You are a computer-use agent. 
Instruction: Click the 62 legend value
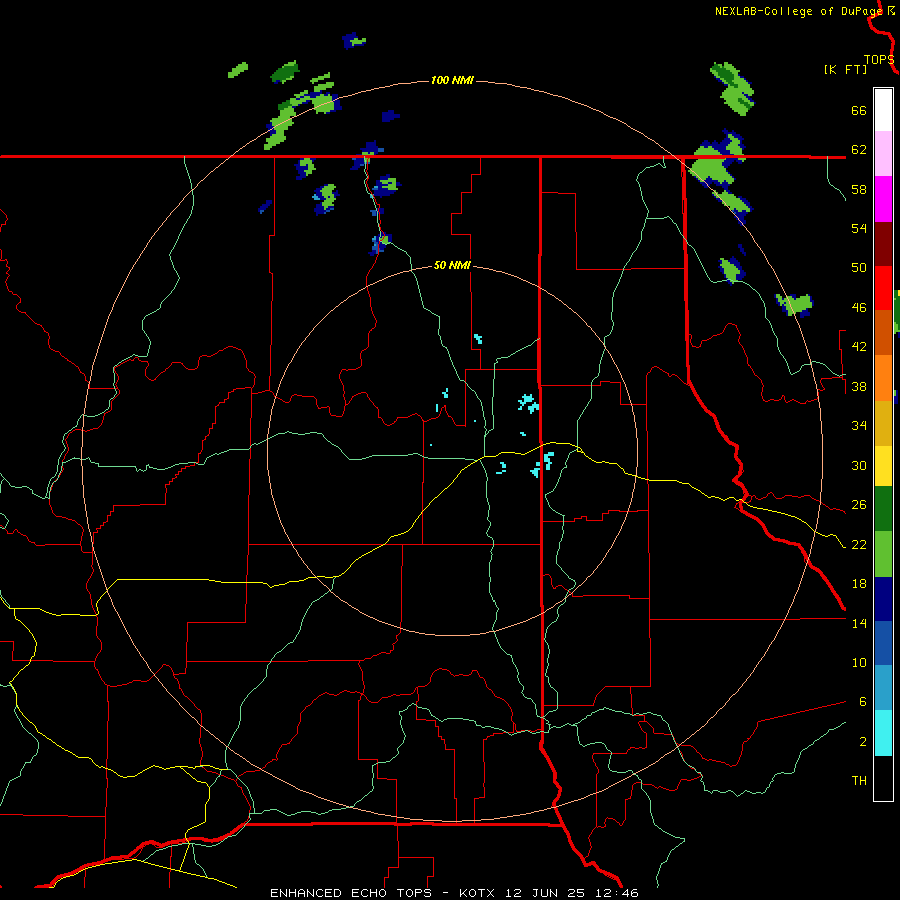(859, 150)
